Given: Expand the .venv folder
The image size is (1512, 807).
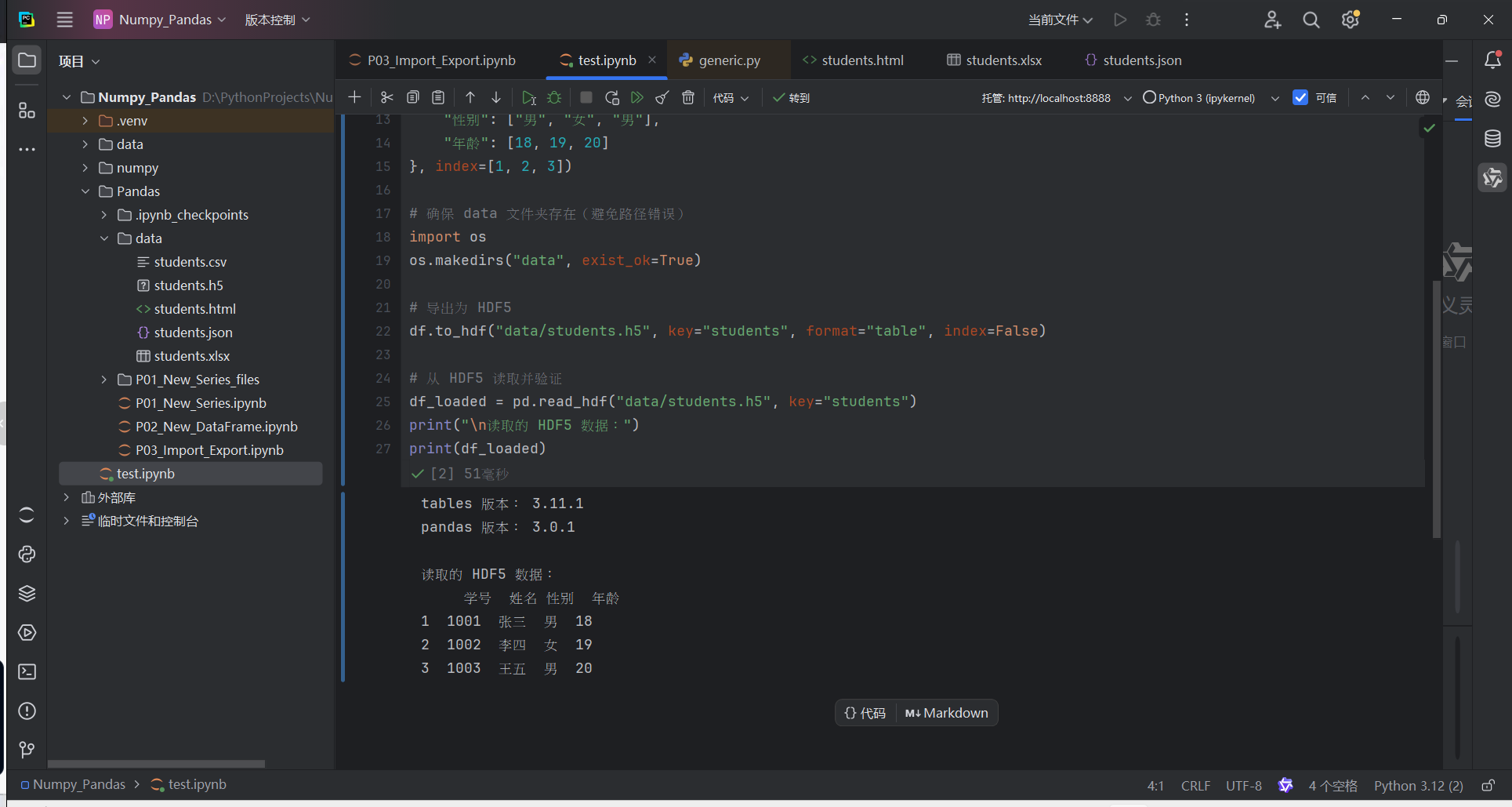Looking at the screenshot, I should coord(85,121).
